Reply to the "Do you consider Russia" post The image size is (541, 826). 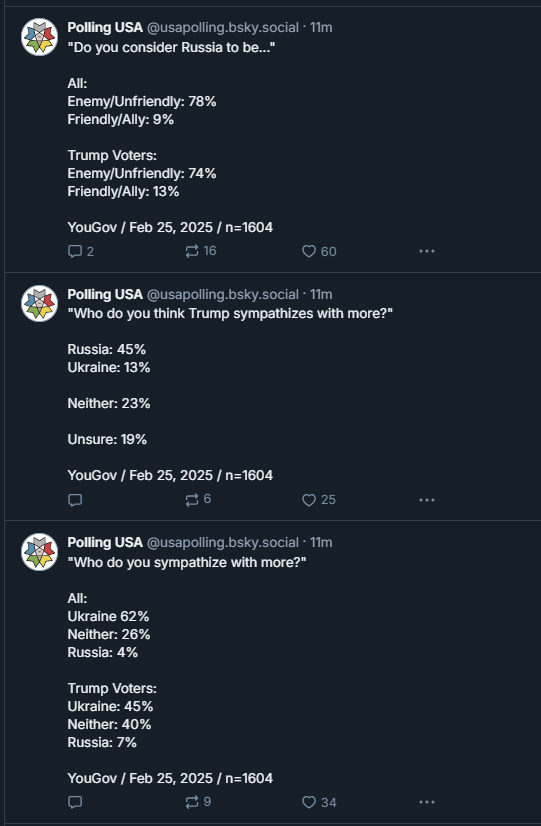pyautogui.click(x=81, y=251)
